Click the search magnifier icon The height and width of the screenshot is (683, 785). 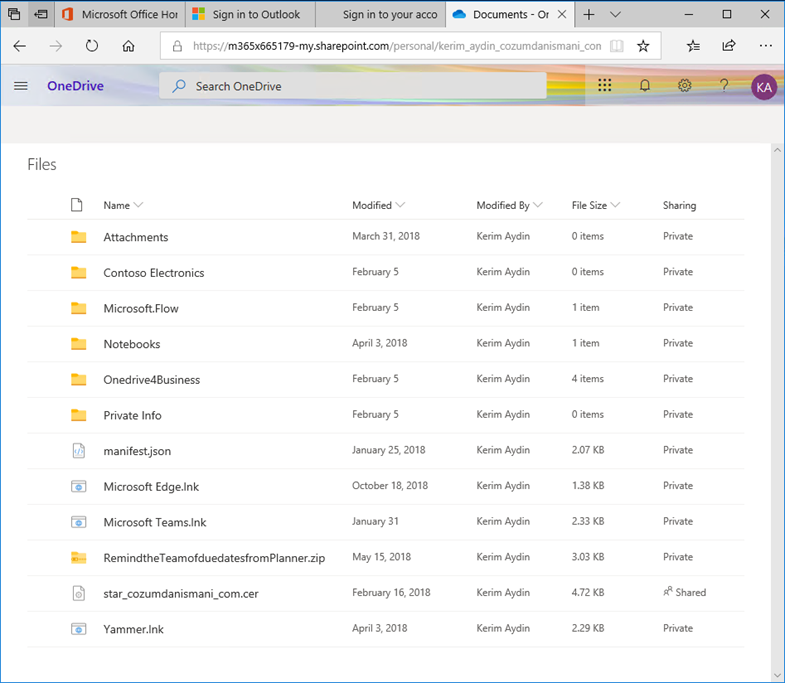point(179,86)
